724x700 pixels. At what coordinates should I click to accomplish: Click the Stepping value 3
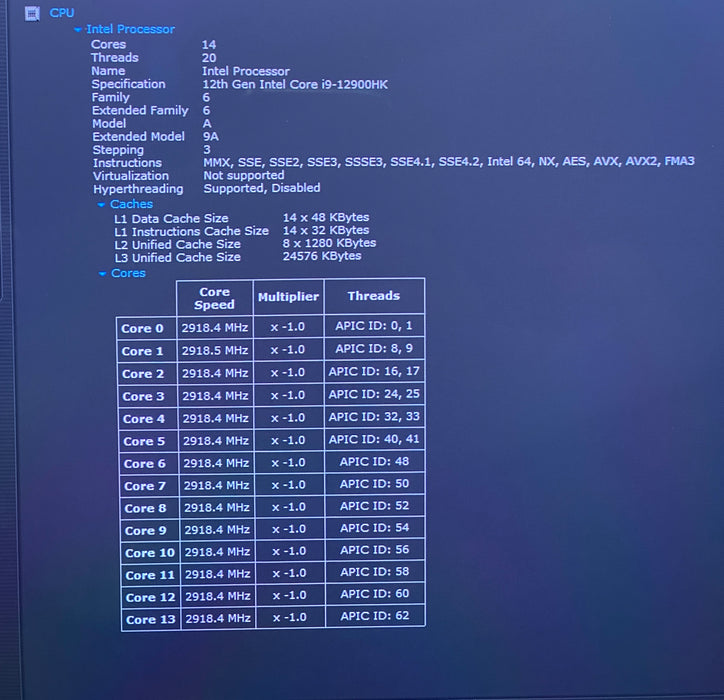pyautogui.click(x=207, y=150)
